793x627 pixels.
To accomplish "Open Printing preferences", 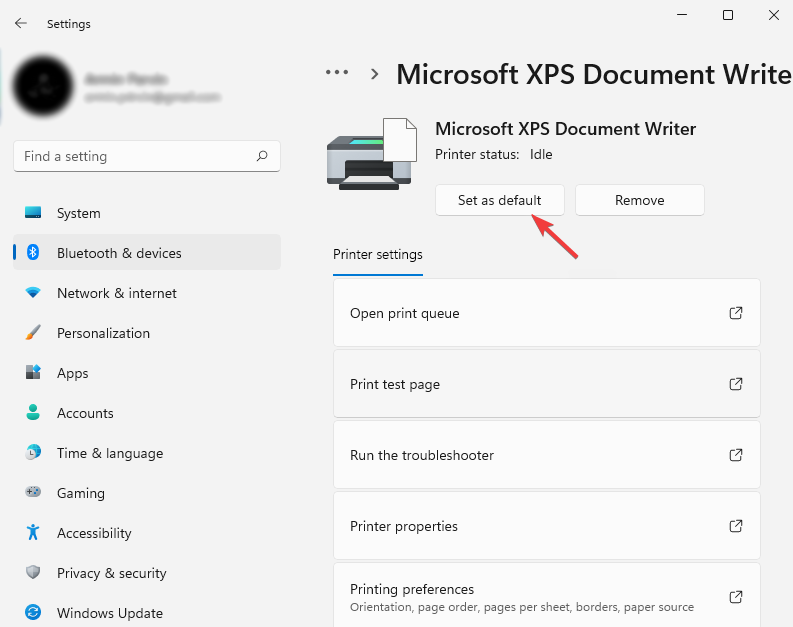I will click(547, 596).
